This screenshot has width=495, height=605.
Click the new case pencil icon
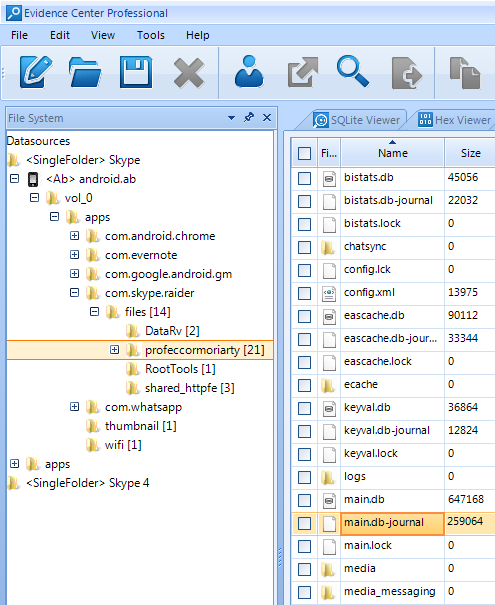tap(36, 72)
